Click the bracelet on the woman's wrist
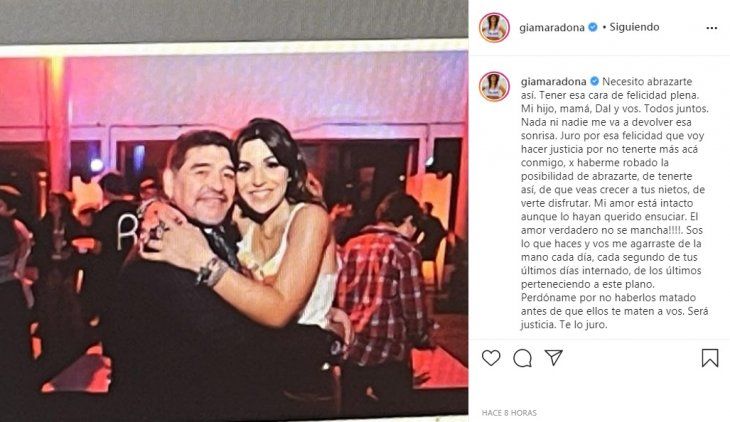The image size is (730, 422). pyautogui.click(x=212, y=272)
